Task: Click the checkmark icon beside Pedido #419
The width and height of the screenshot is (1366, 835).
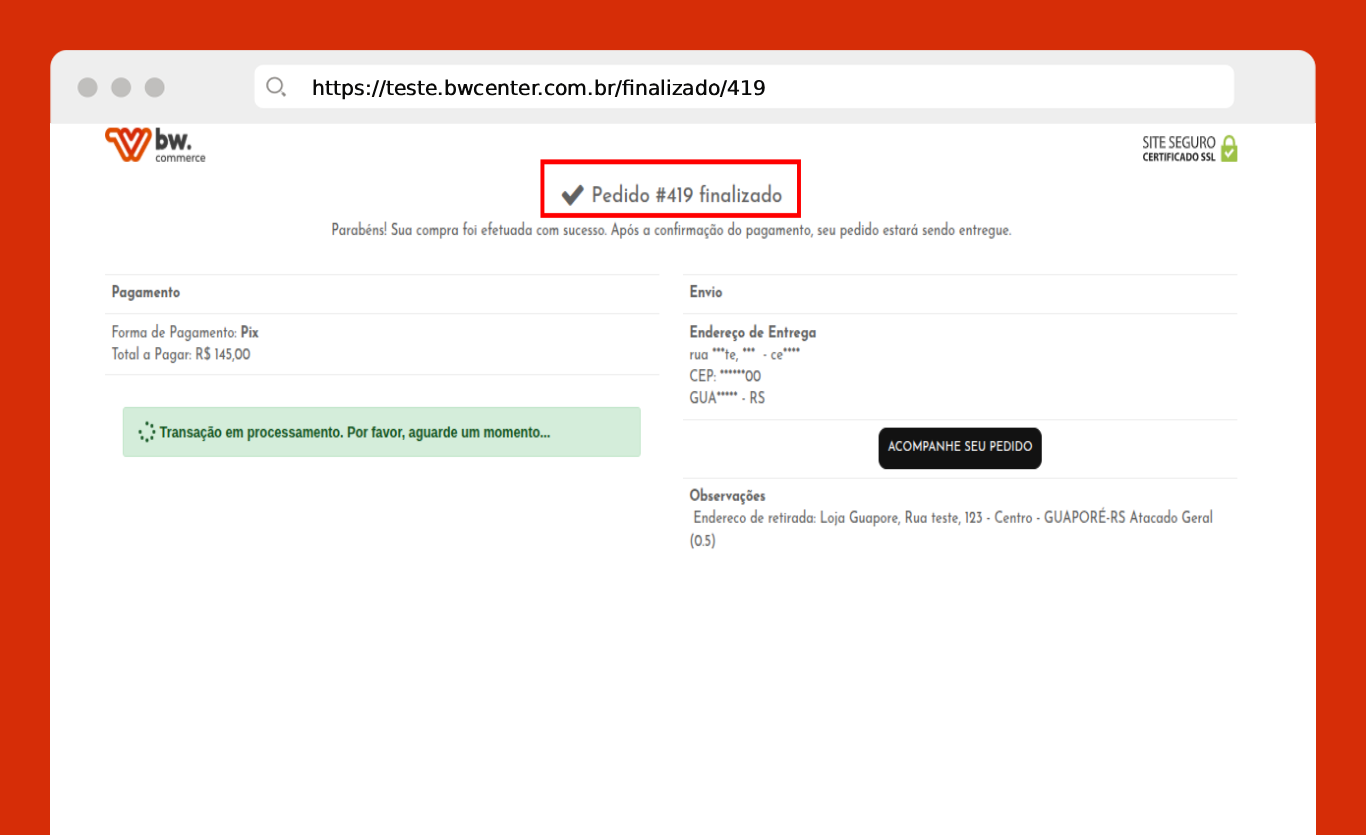Action: (x=572, y=195)
